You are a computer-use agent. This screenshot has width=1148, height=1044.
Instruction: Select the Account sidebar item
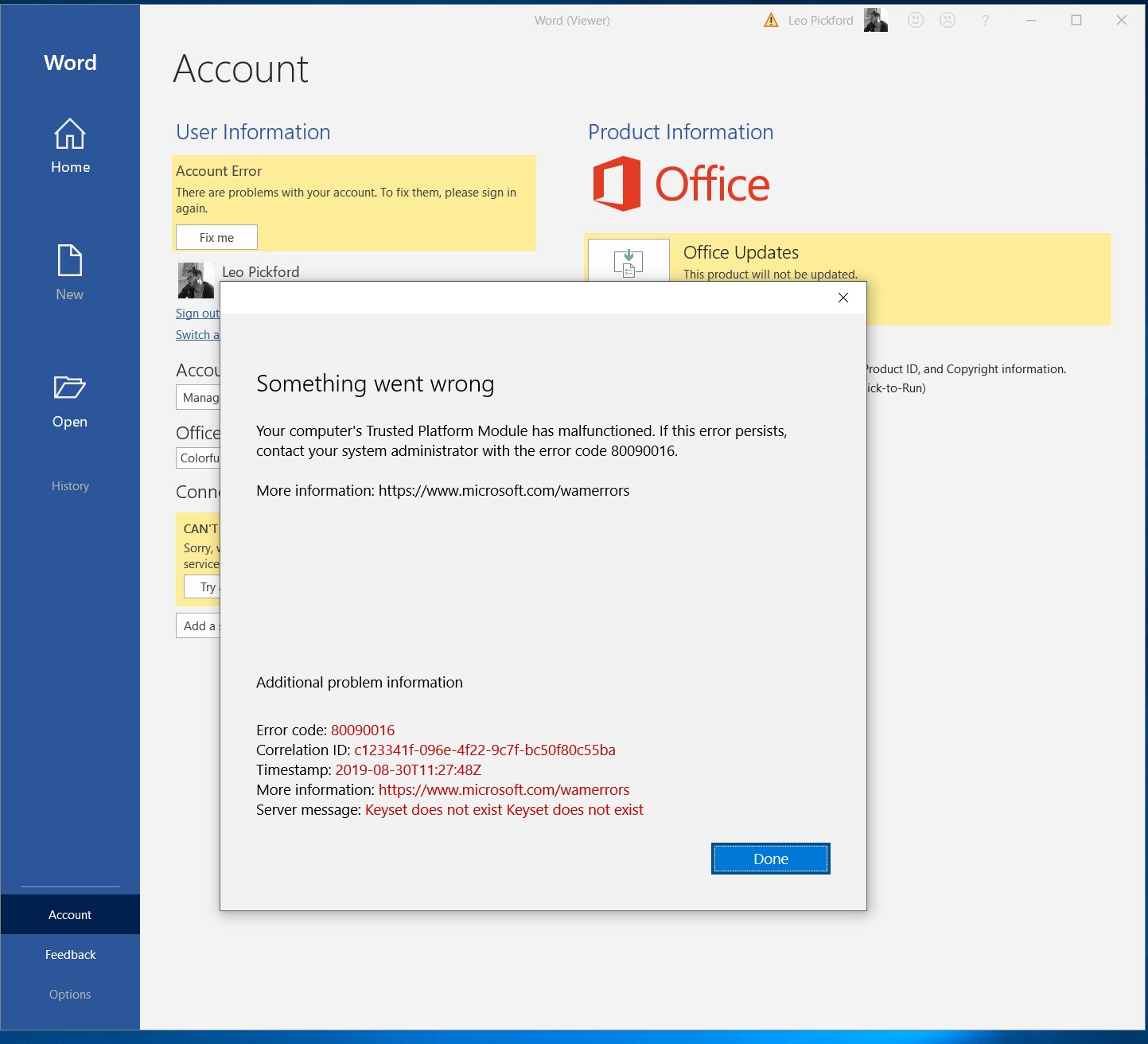pyautogui.click(x=70, y=915)
